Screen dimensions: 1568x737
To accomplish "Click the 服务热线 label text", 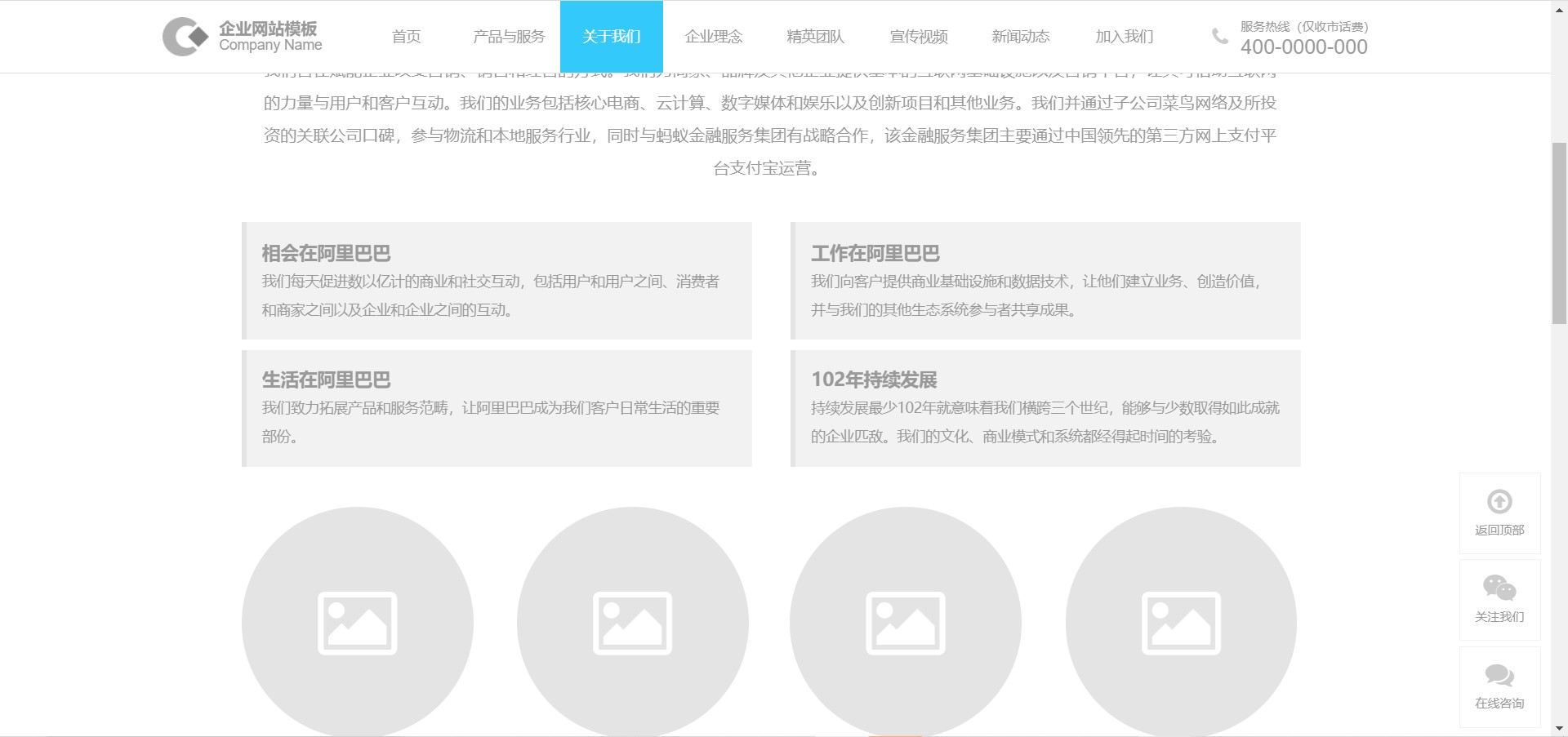I will coord(1304,27).
